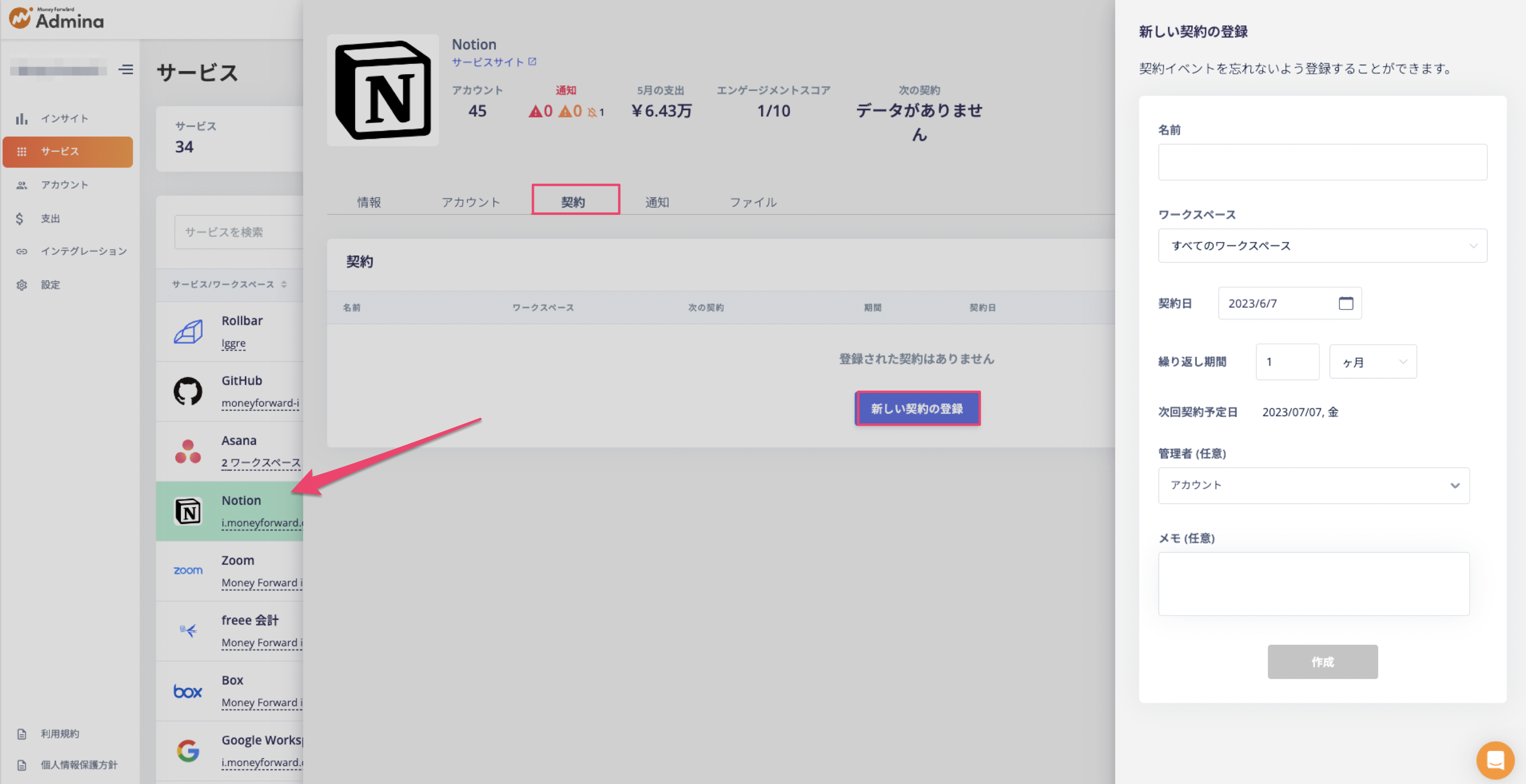
Task: Collapse sidebar with hamburger menu icon
Action: (125, 70)
